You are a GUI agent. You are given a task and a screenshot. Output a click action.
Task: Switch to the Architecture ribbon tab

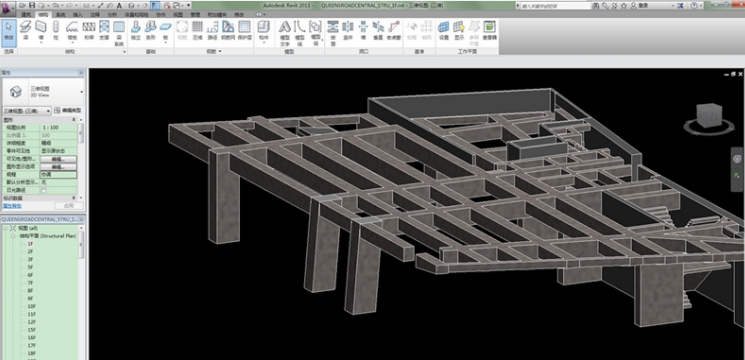pos(27,15)
